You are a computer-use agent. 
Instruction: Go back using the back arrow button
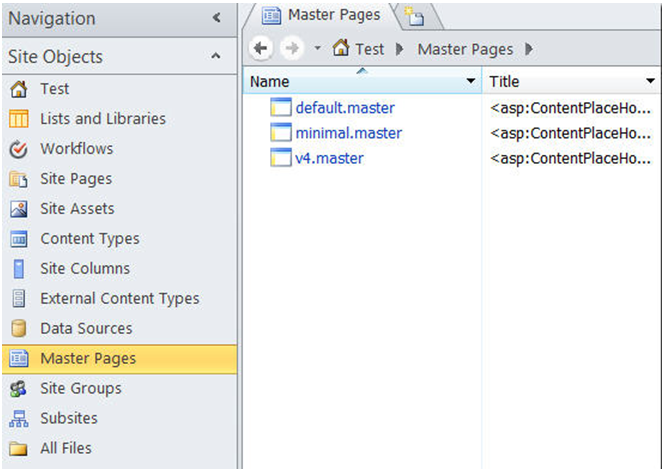point(261,49)
